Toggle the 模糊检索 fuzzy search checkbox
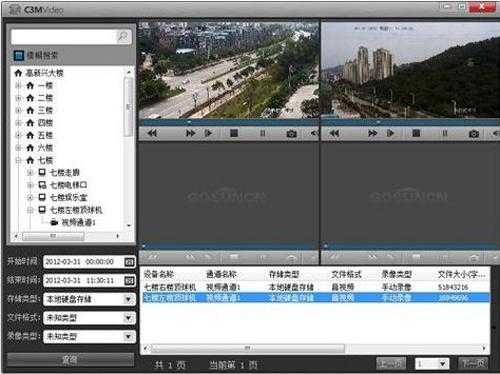 point(19,55)
